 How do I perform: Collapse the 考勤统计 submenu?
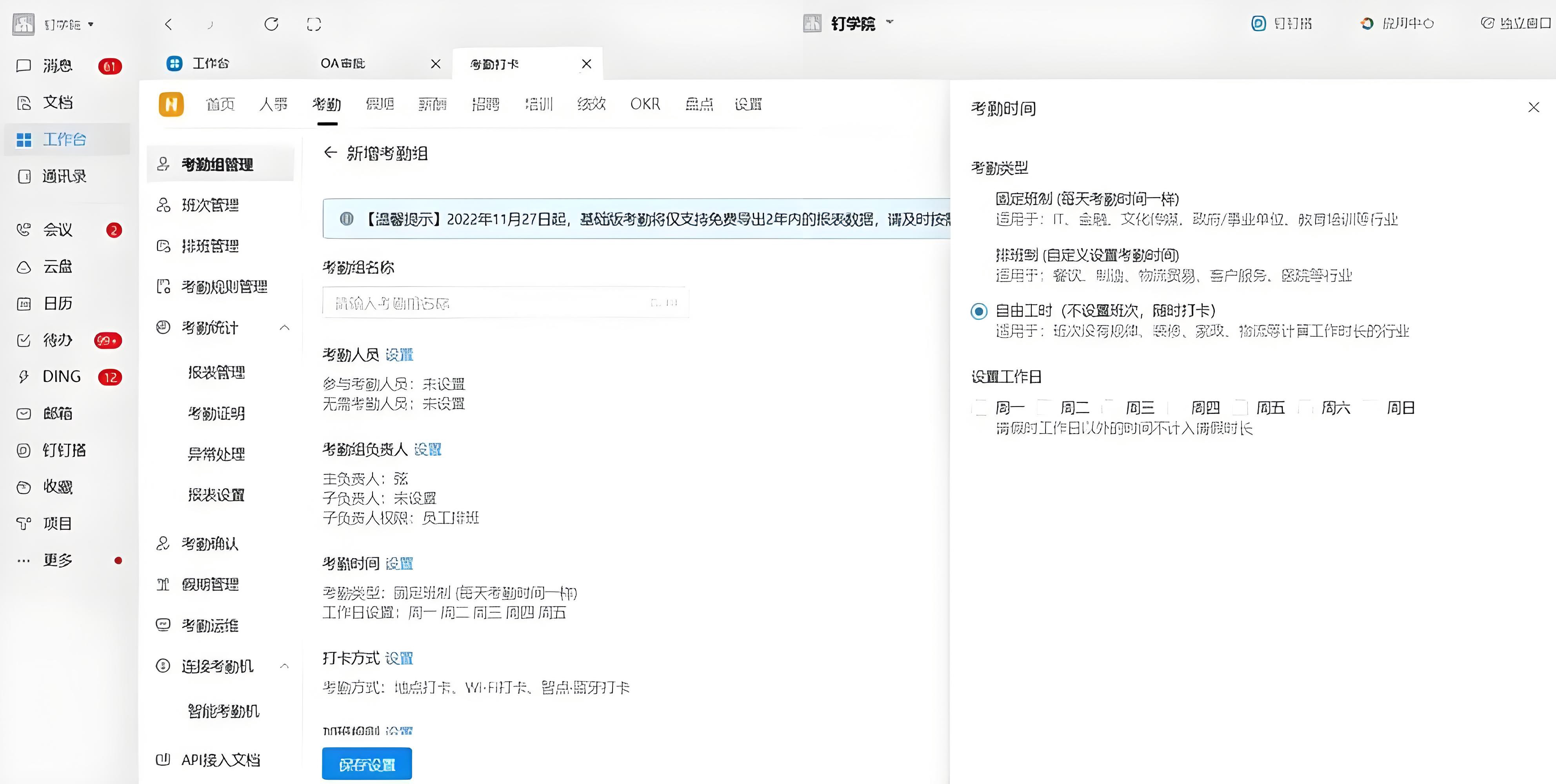(285, 327)
